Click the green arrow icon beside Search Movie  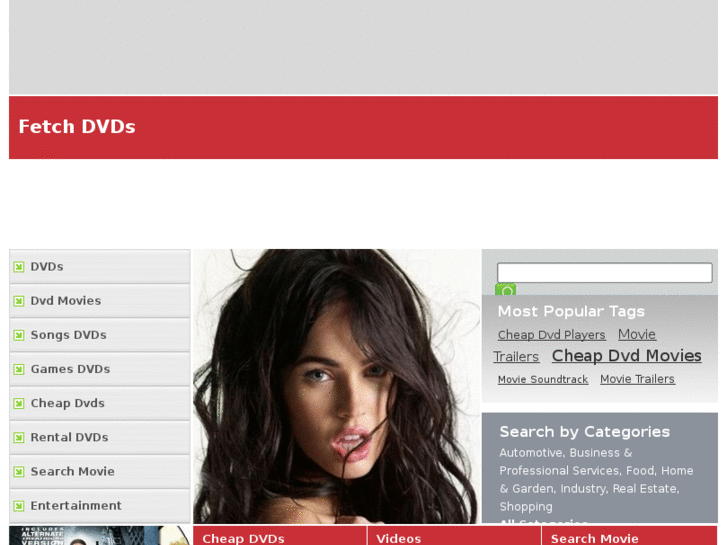19,472
